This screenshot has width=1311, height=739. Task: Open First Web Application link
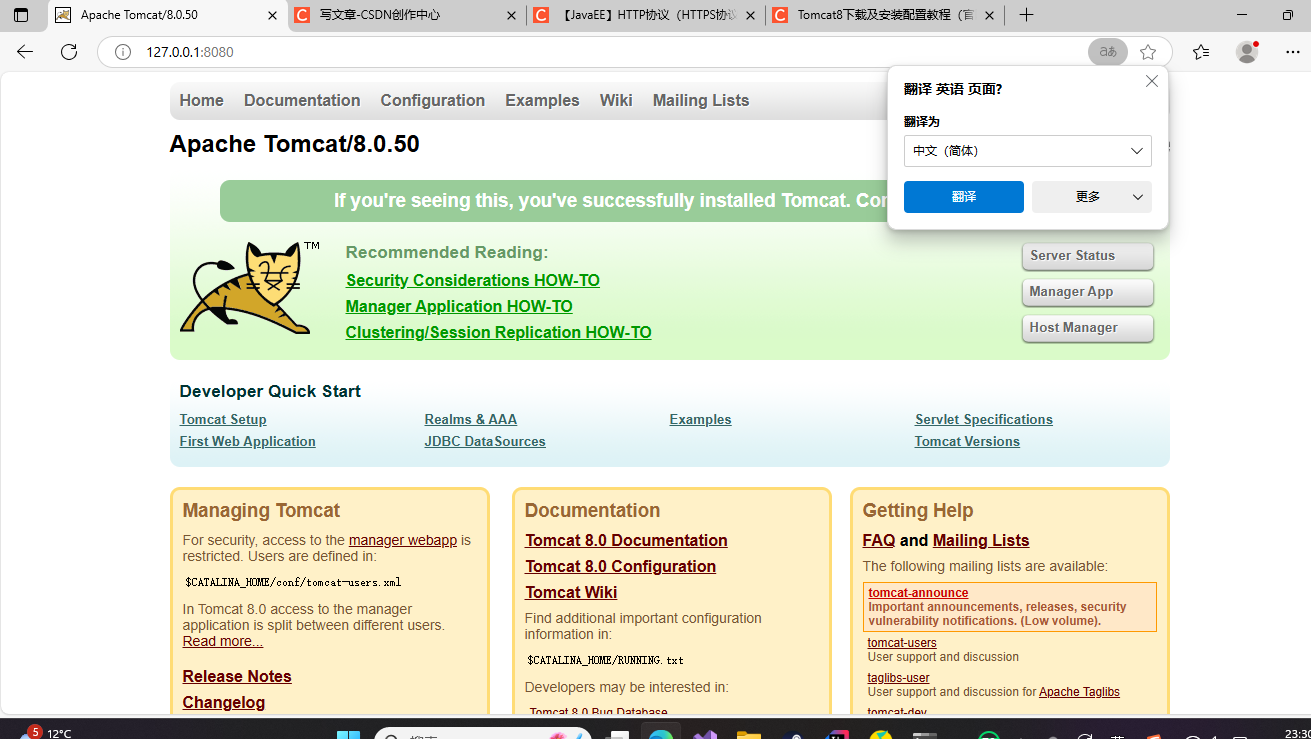[x=247, y=441]
